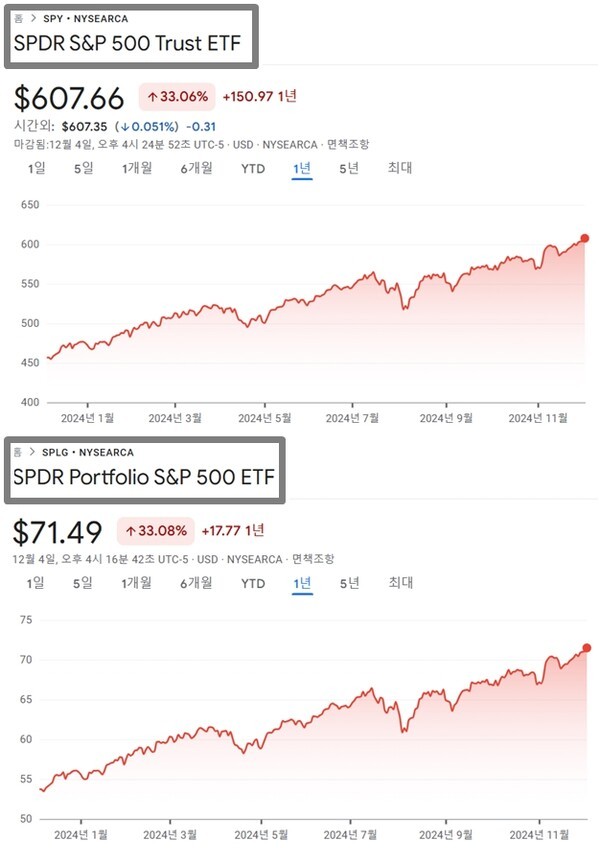The height and width of the screenshot is (864, 600).
Task: Show YTD range on SPY chart
Action: tap(253, 168)
